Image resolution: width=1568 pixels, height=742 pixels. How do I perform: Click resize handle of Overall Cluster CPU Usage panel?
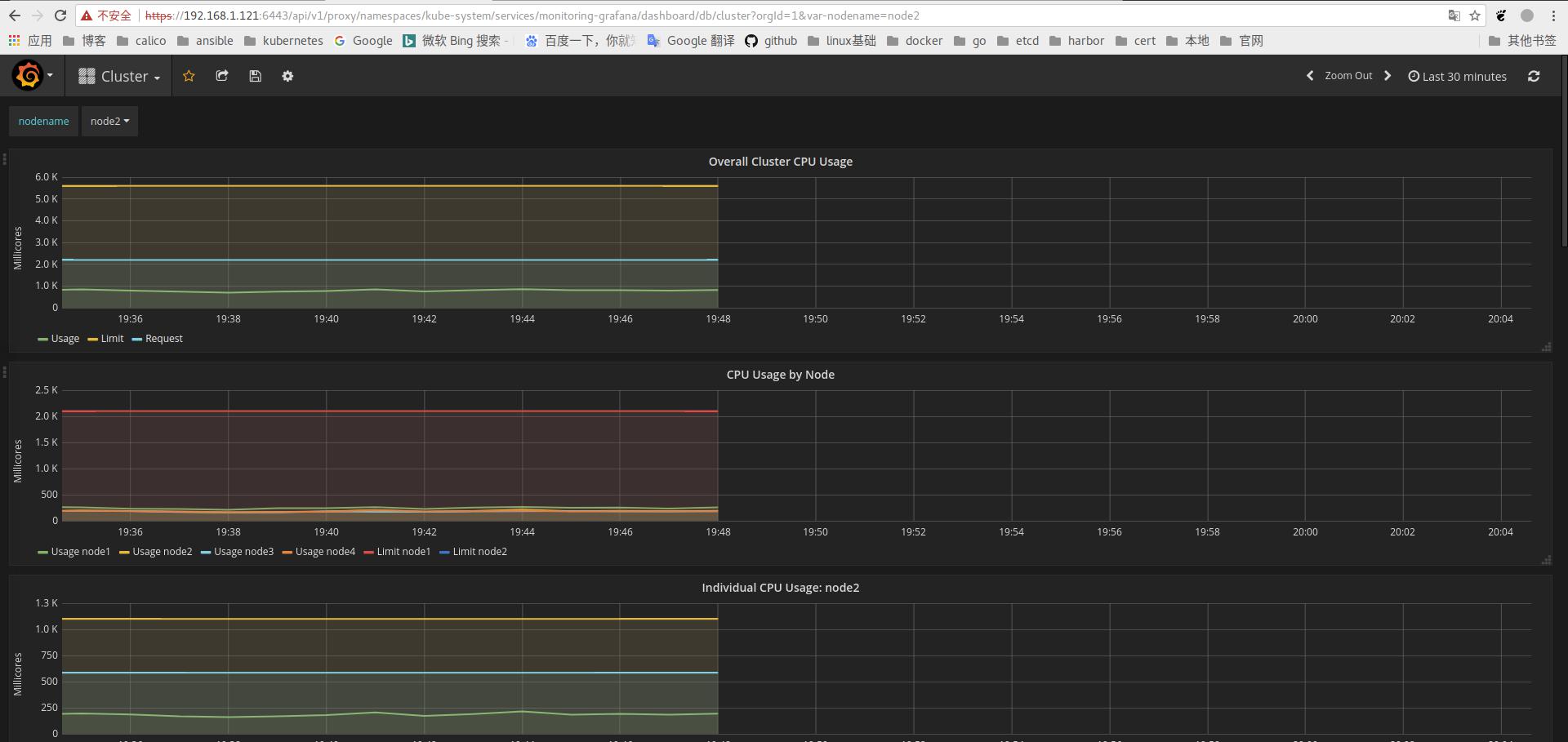[1546, 347]
